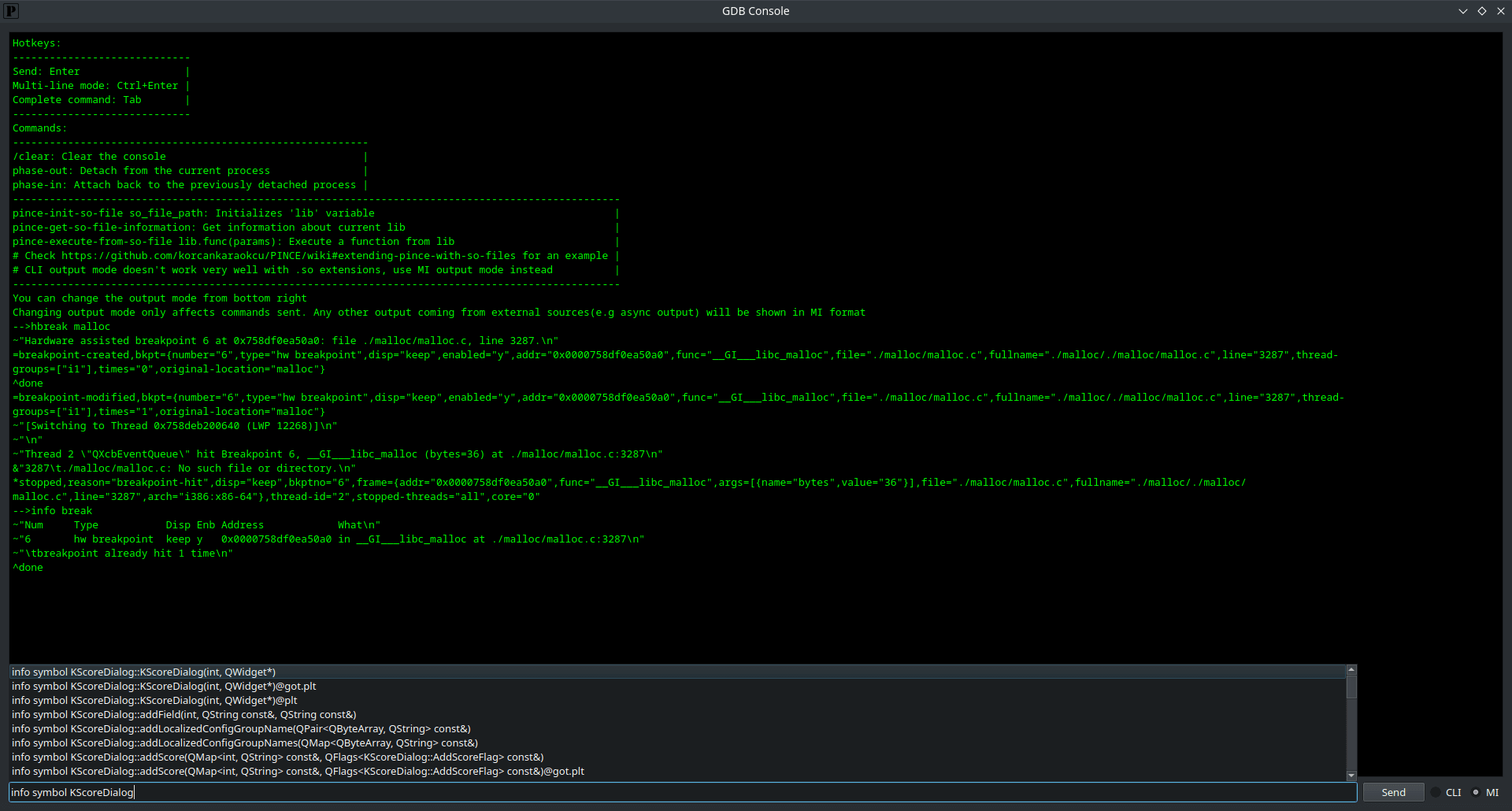Click 'Num Type Disp Enb Address' header line
The image size is (1512, 811).
click(196, 525)
